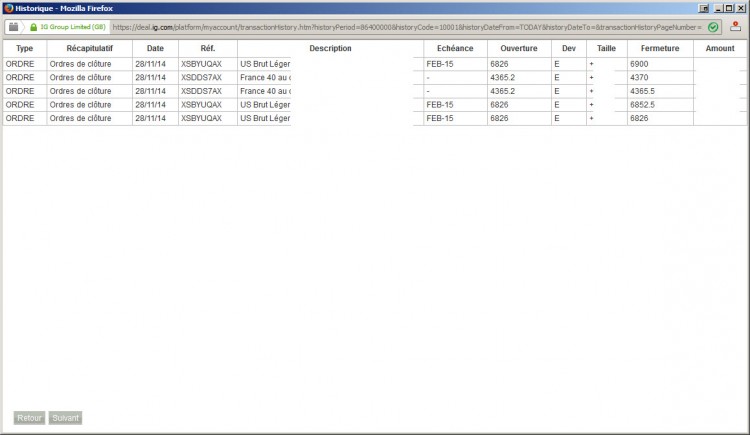Select the Fermeture value 6852.5
750x435 pixels.
(x=642, y=104)
